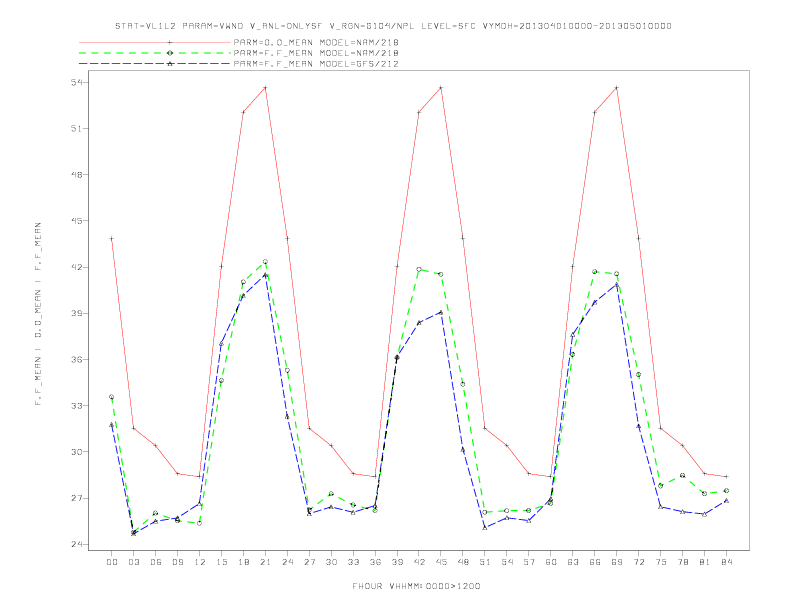Click y-axis tick label 42

point(76,267)
